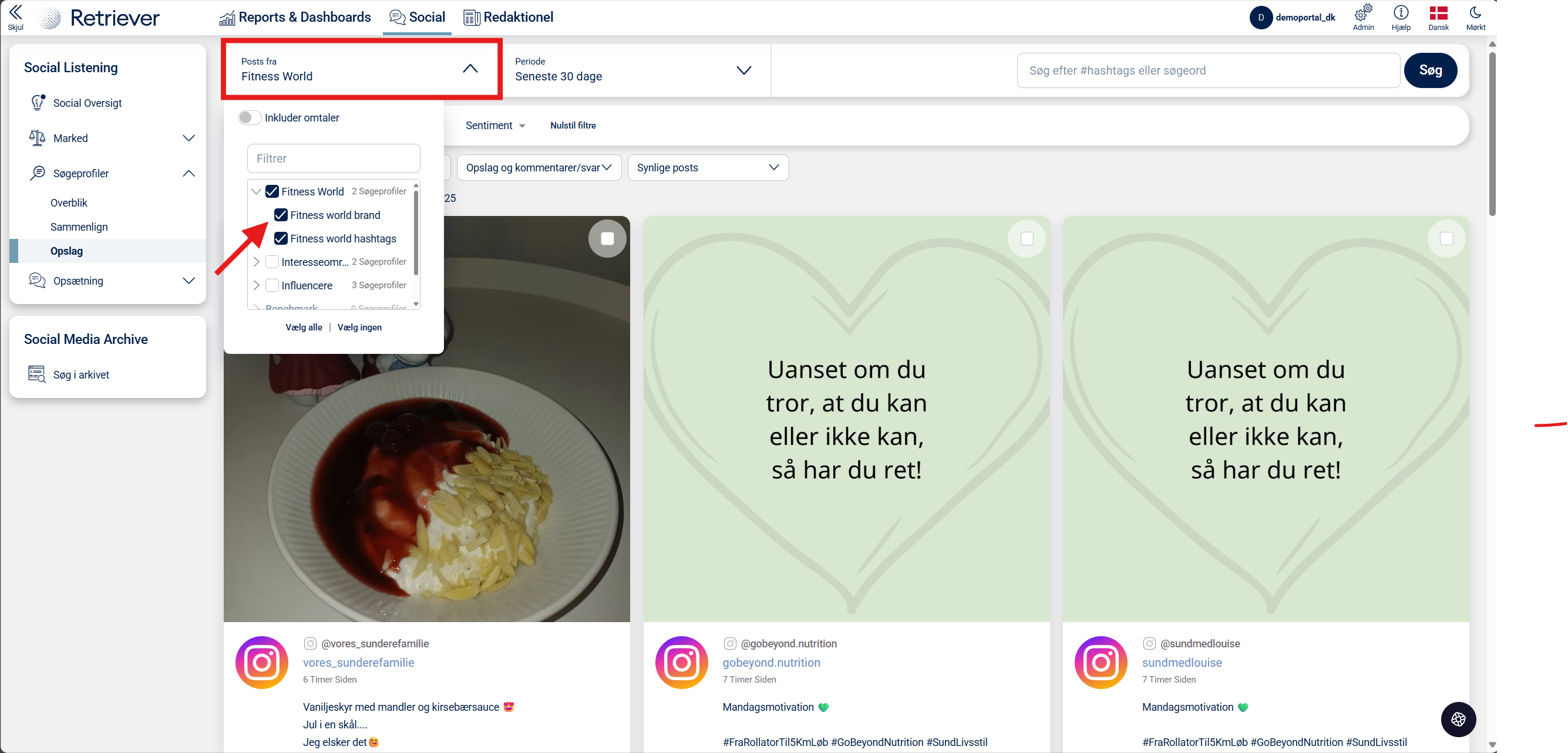Viewport: 1568px width, 753px height.
Task: Click the round support widget icon
Action: (x=1458, y=720)
